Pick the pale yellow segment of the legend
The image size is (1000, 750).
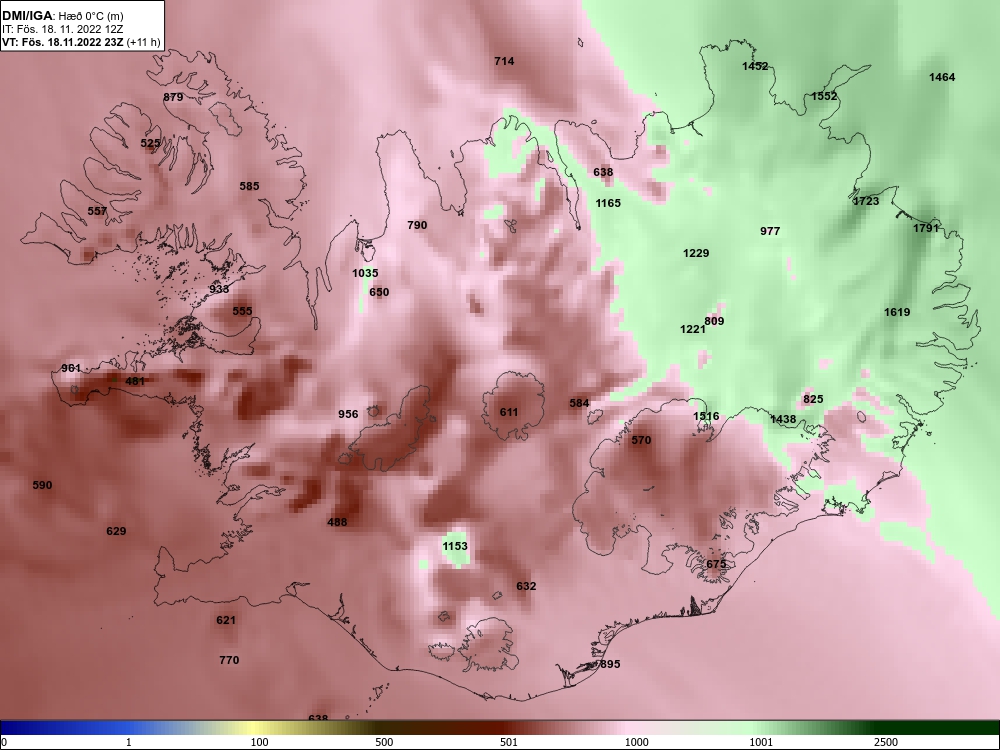(x=255, y=728)
